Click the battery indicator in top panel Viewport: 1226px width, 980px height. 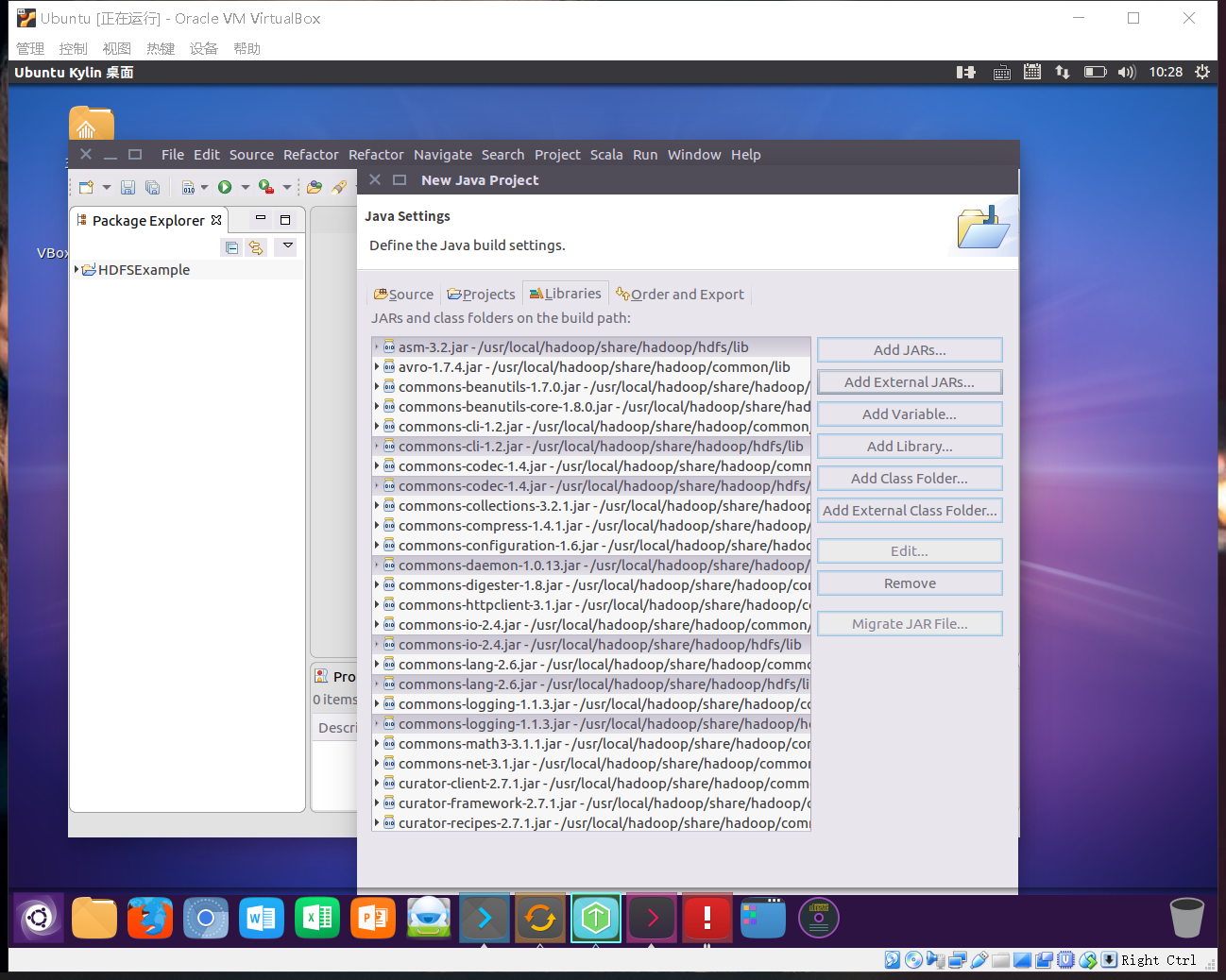click(1096, 72)
